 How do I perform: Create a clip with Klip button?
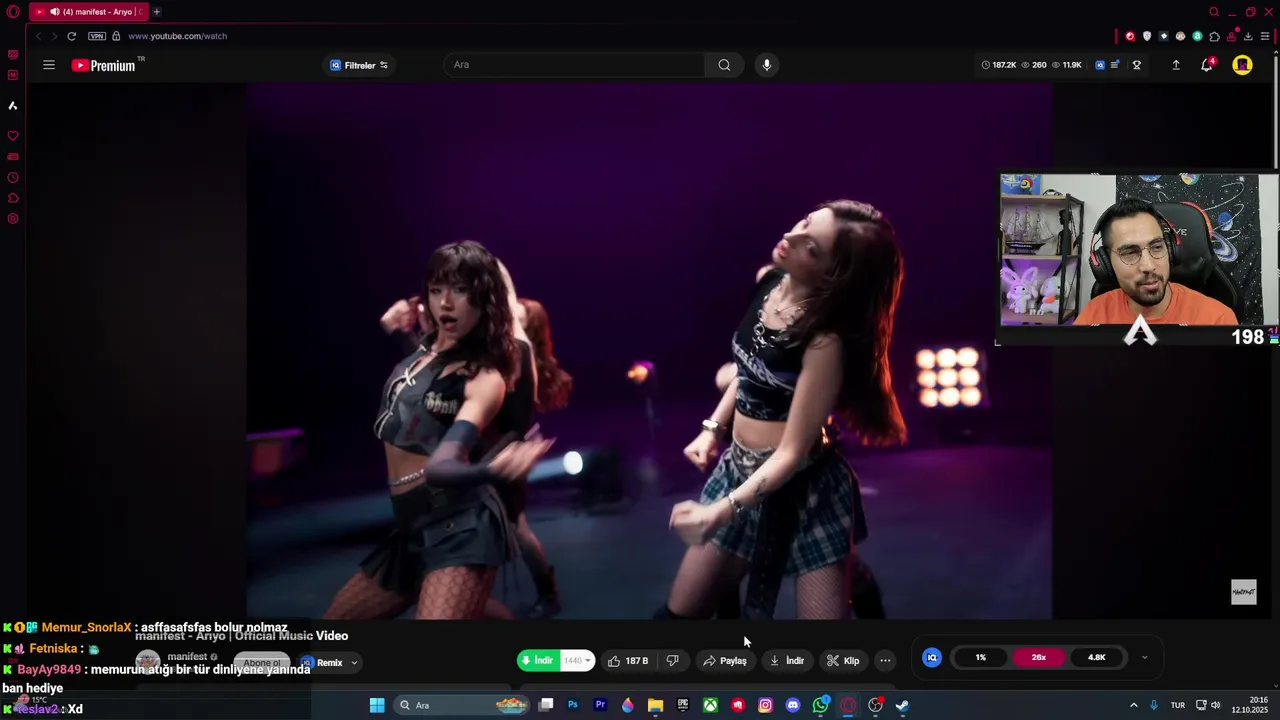(x=843, y=661)
